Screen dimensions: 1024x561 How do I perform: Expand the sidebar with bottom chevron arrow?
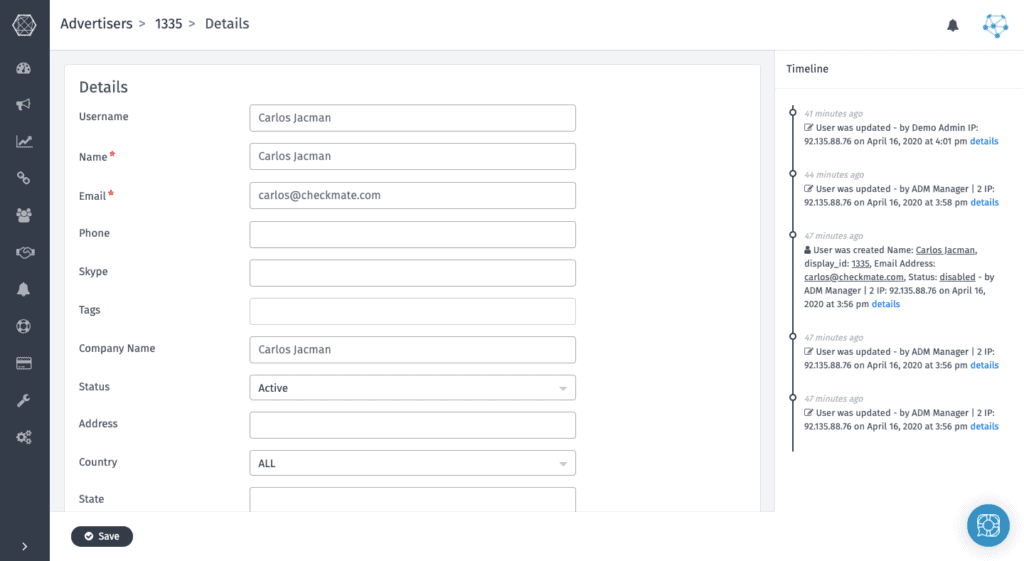(x=24, y=546)
